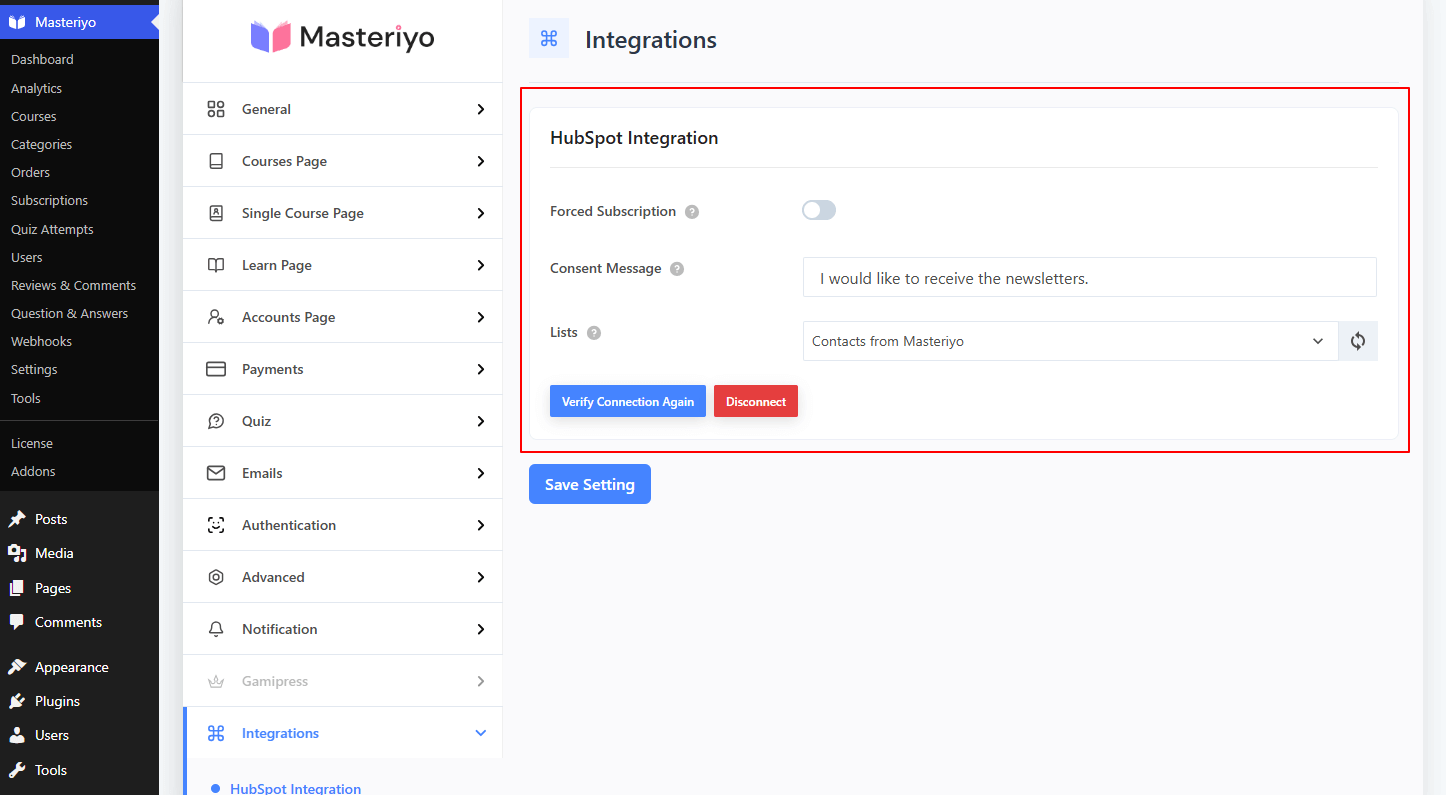Expand the Quiz section chevron
The height and width of the screenshot is (795, 1446).
coord(481,421)
